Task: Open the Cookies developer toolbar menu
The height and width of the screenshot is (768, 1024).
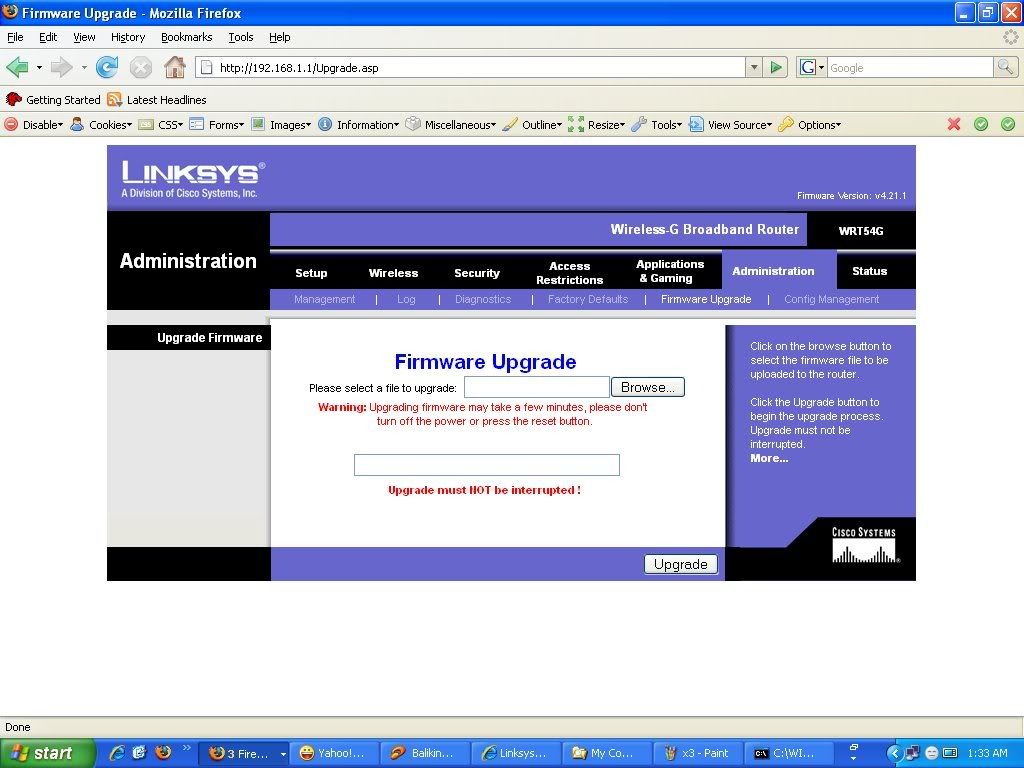Action: (101, 125)
